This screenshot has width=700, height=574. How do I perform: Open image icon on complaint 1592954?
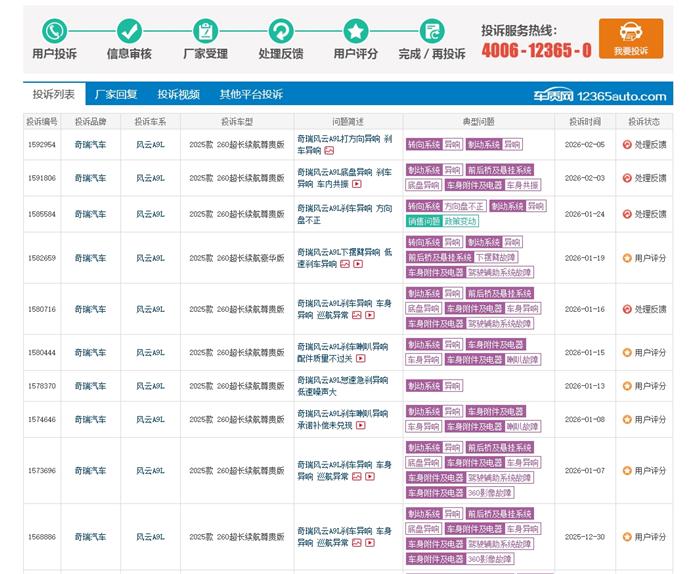point(328,150)
